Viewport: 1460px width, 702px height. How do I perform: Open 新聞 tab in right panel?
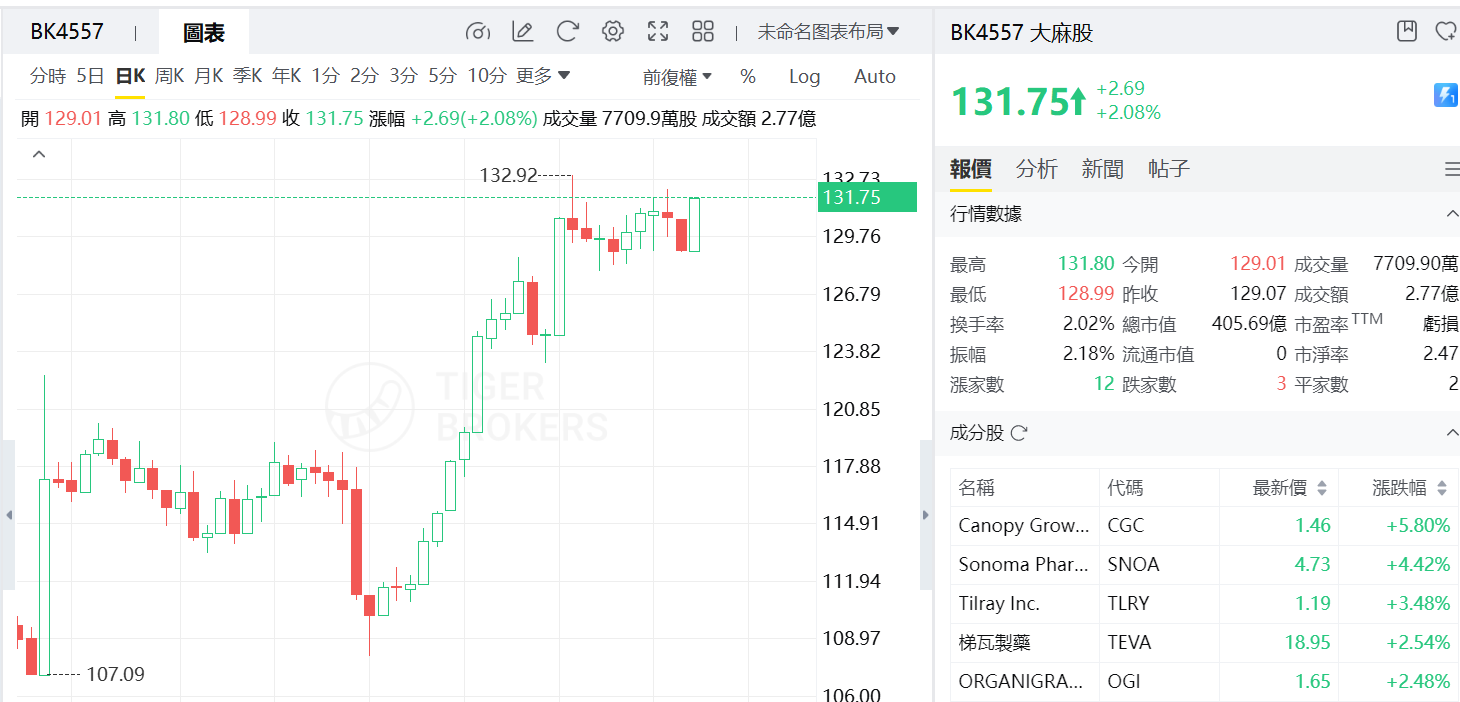[1103, 169]
